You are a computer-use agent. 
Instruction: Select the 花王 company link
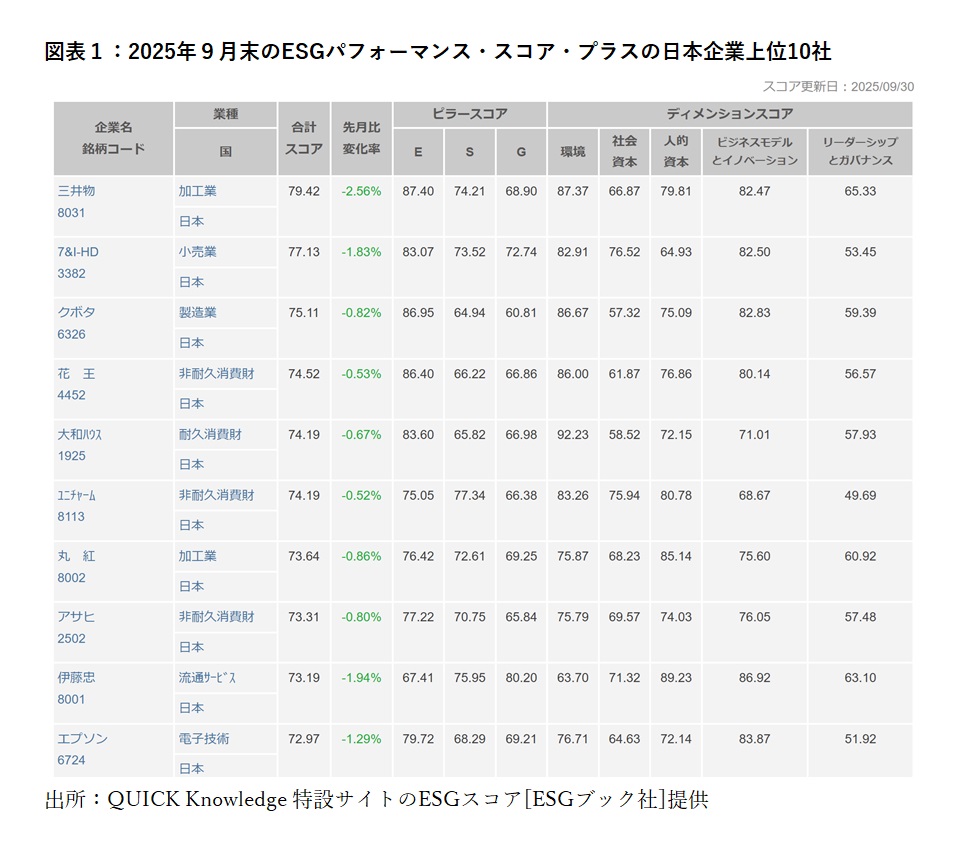pyautogui.click(x=77, y=374)
